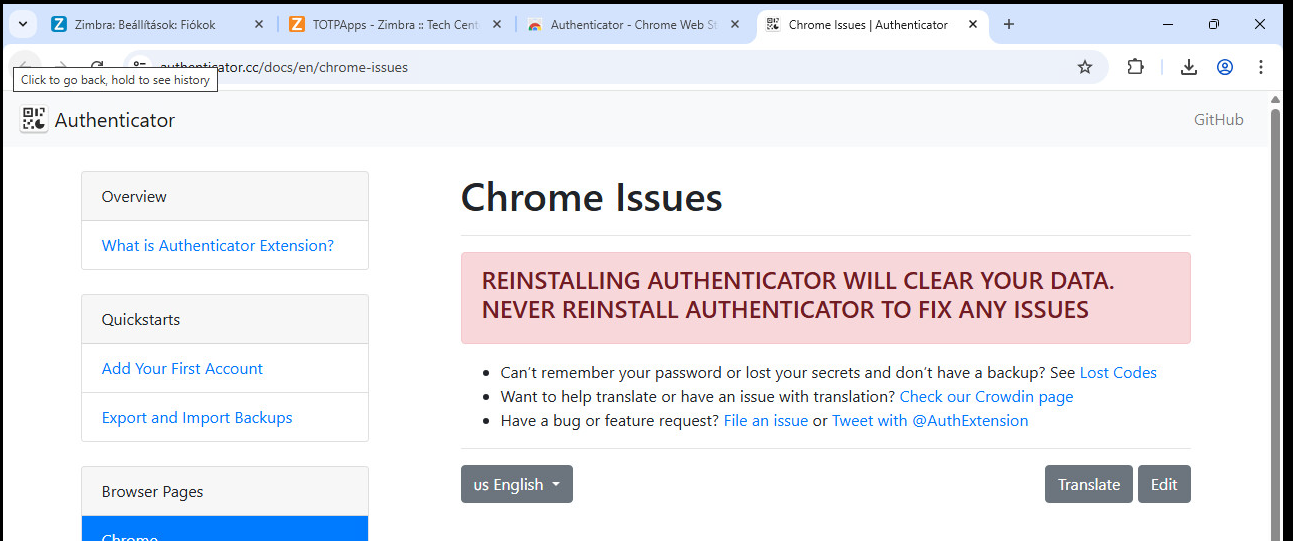The image size is (1293, 541).
Task: Click the Translate button
Action: [x=1089, y=484]
